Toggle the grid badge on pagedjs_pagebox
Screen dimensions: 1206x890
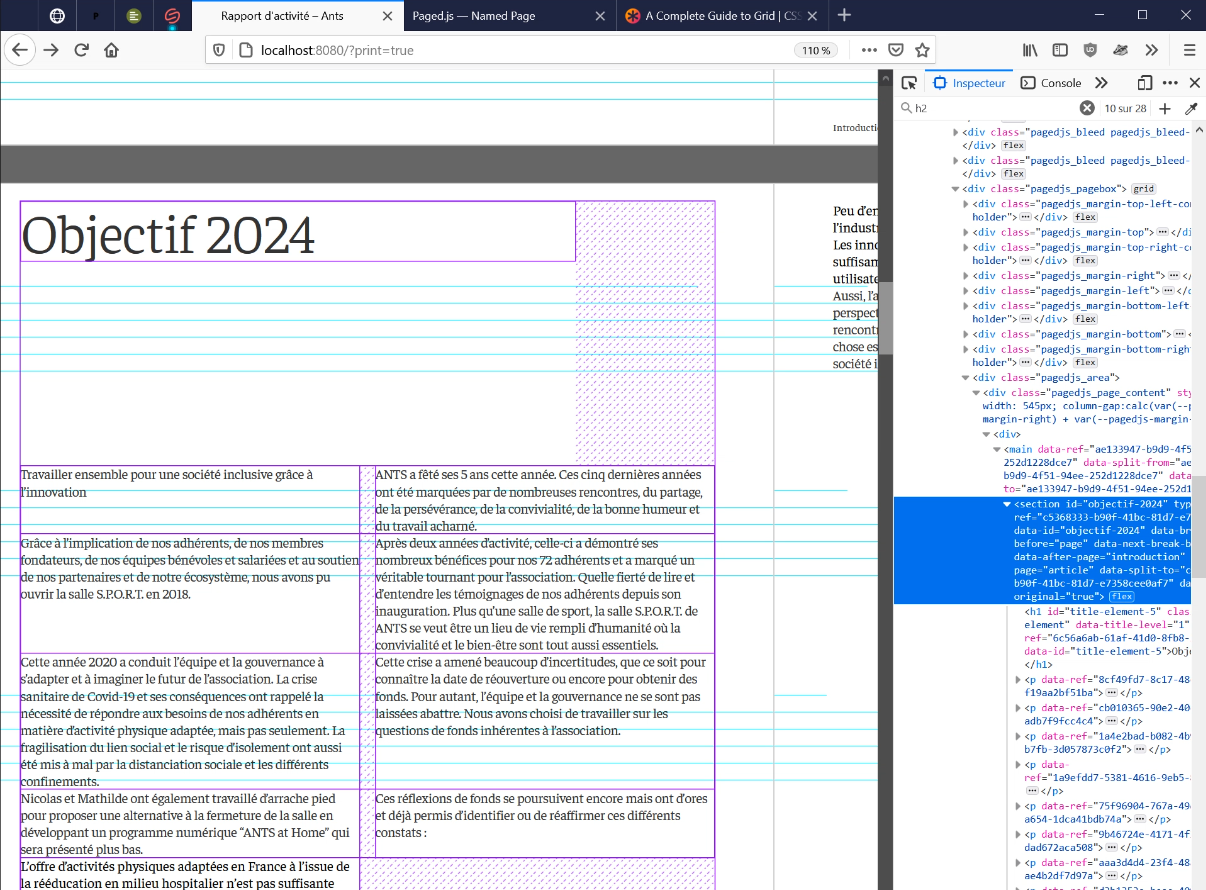pos(1143,189)
